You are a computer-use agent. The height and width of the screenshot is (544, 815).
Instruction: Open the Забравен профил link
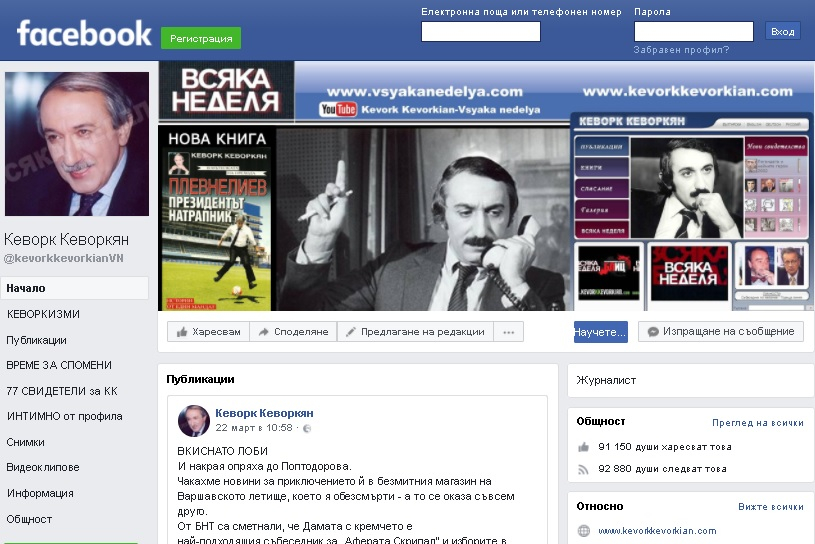(681, 50)
